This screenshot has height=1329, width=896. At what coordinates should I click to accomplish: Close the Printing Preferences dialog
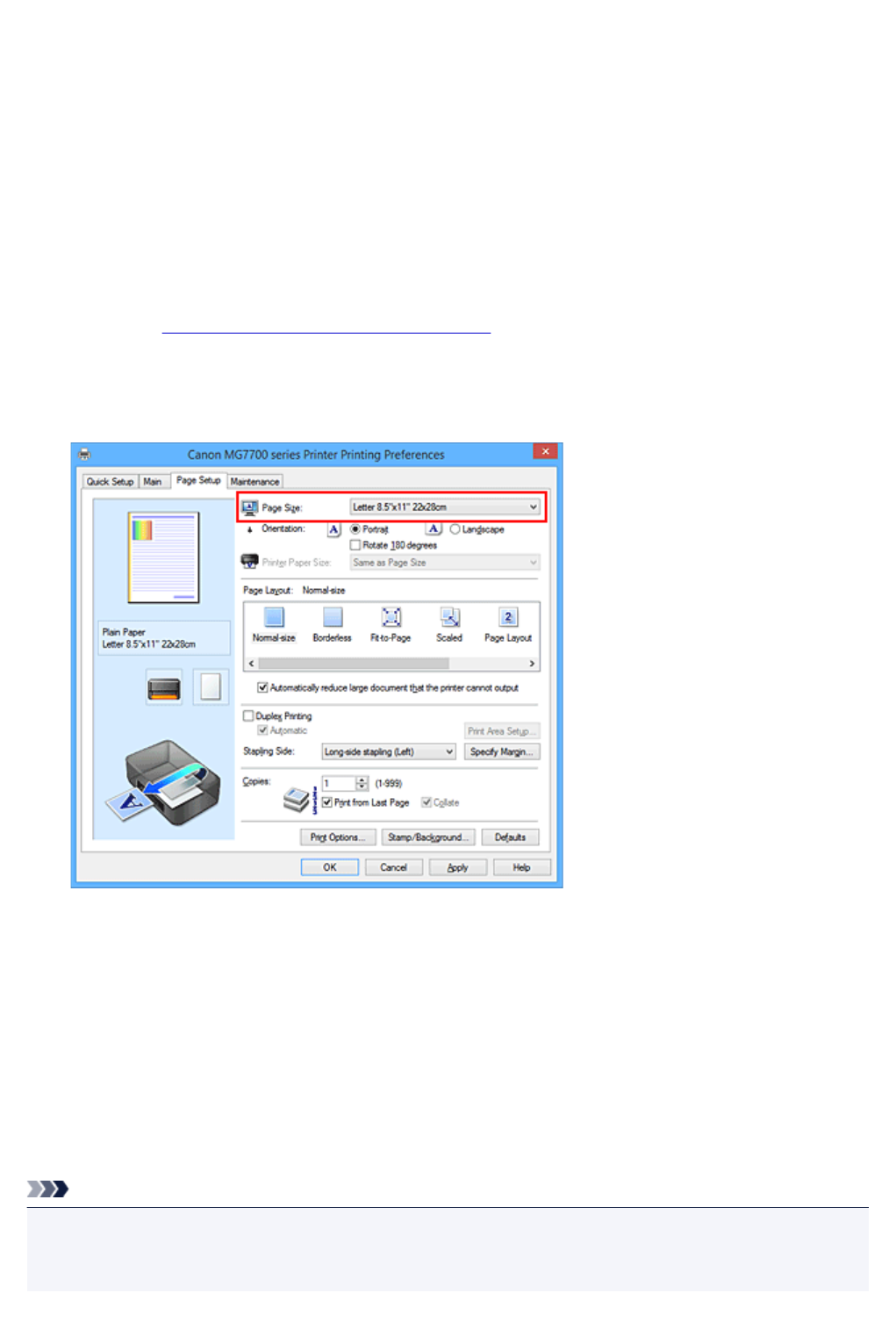(545, 451)
